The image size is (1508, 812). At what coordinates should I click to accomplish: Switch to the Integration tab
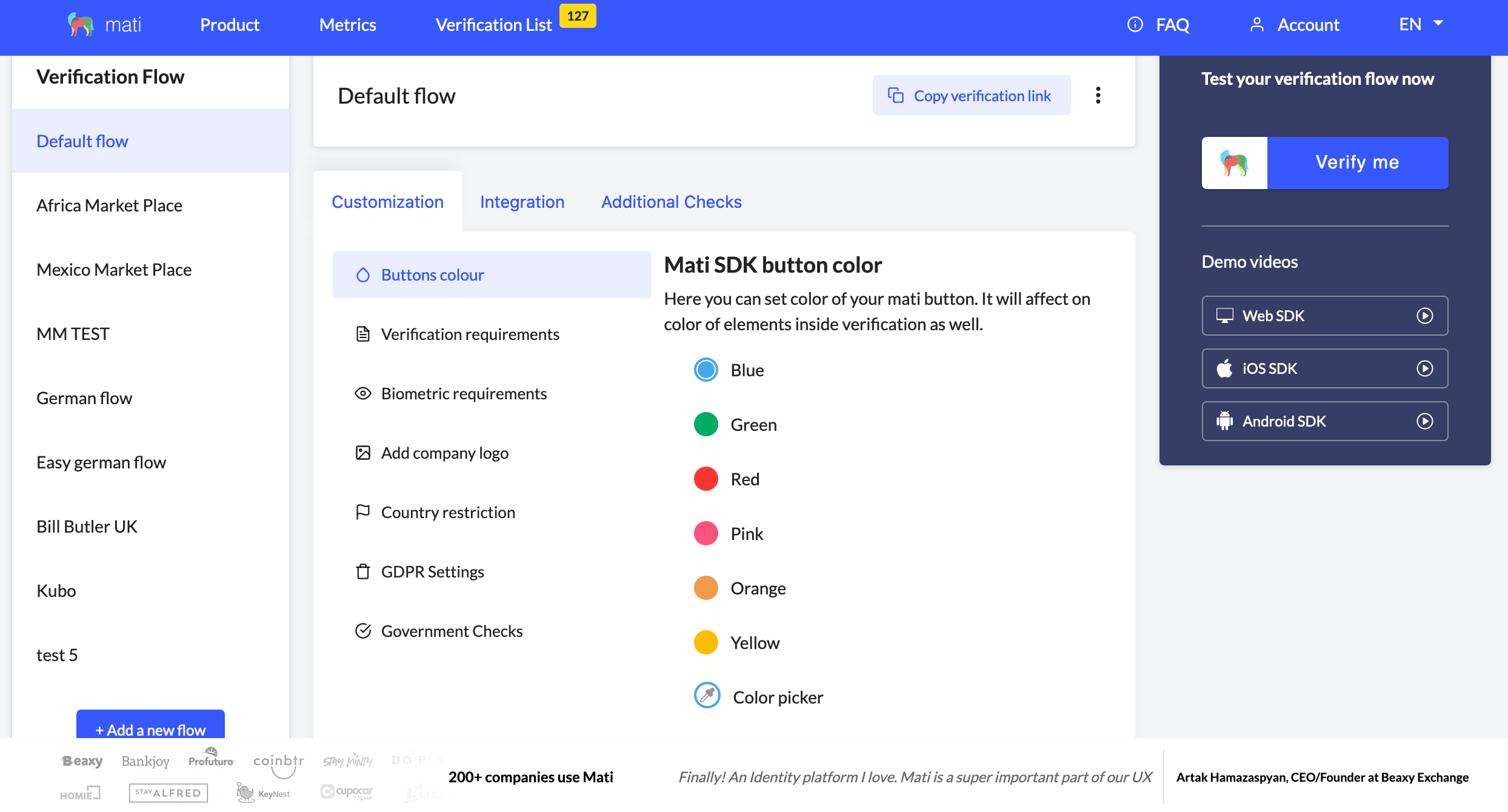[x=522, y=202]
